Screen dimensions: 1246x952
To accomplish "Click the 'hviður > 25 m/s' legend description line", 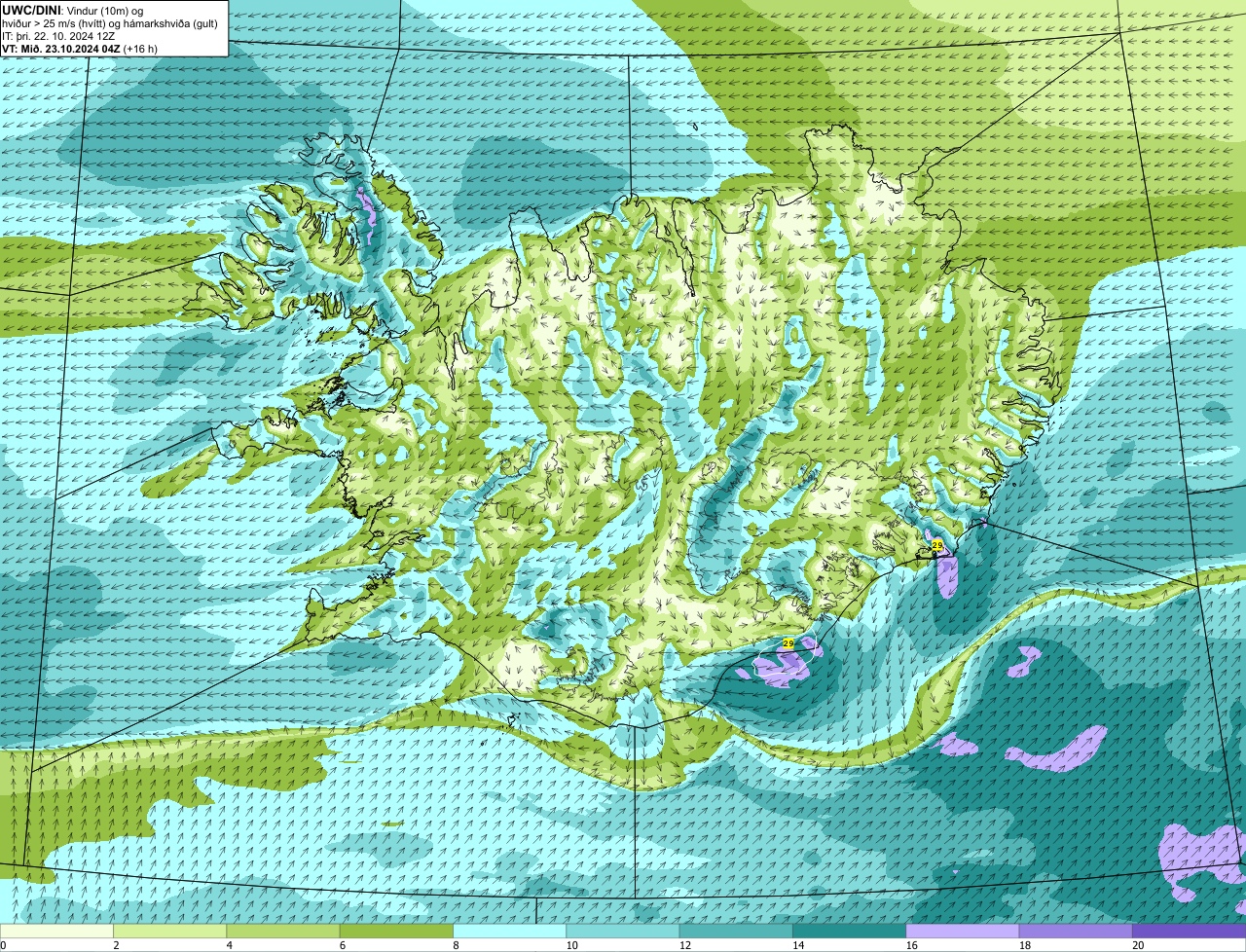I will pyautogui.click(x=110, y=22).
